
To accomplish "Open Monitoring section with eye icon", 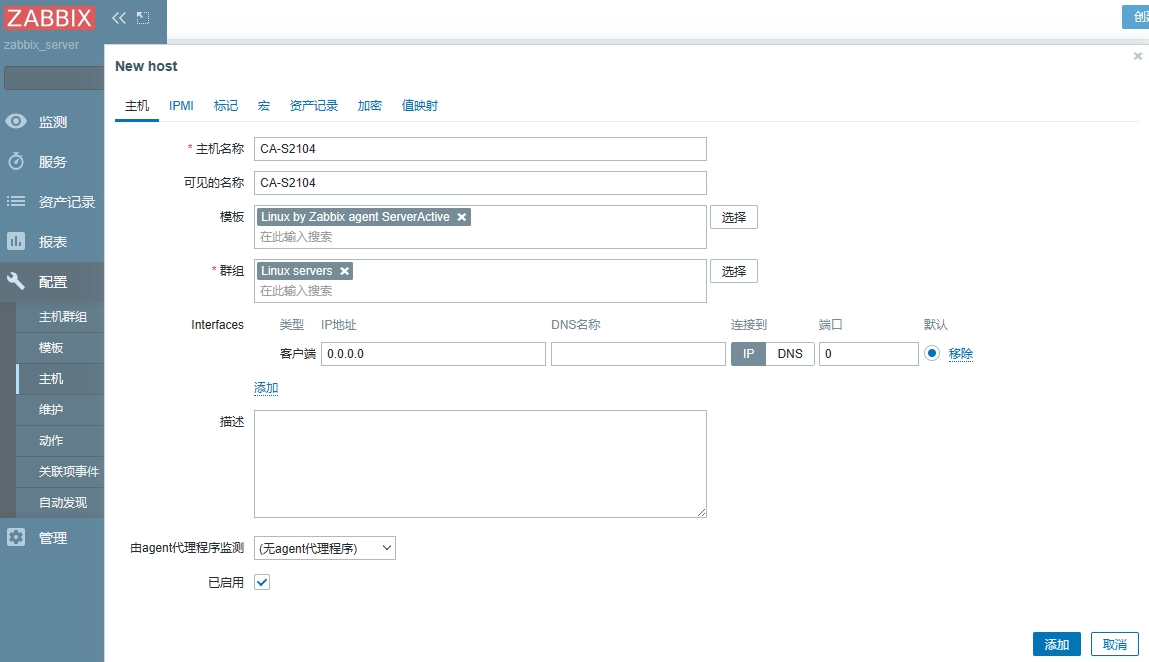I will coord(52,122).
